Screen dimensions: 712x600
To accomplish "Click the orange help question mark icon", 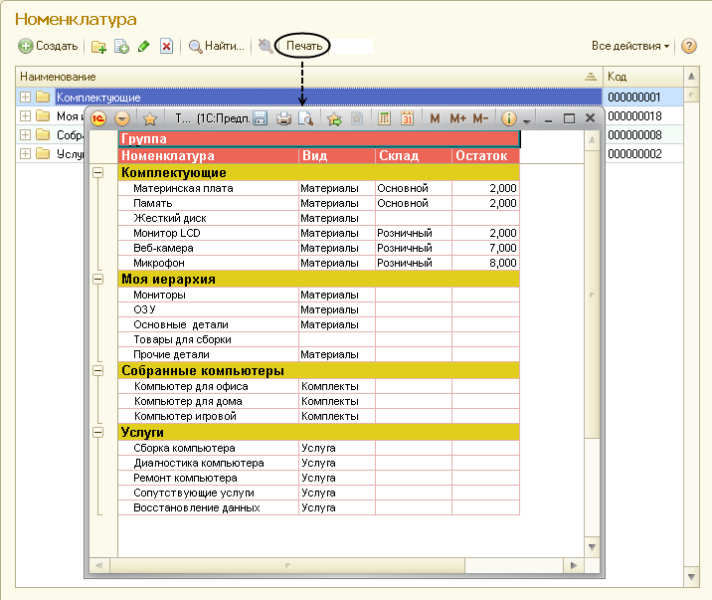I will coord(689,46).
